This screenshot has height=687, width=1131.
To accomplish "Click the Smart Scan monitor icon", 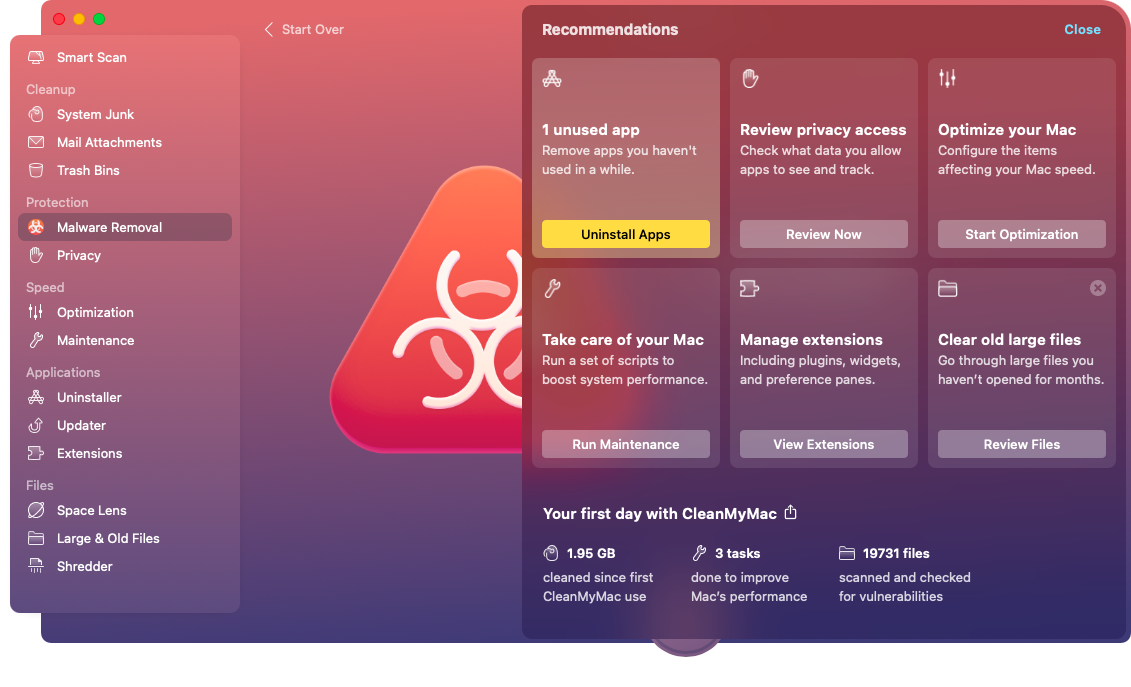I will pos(35,57).
